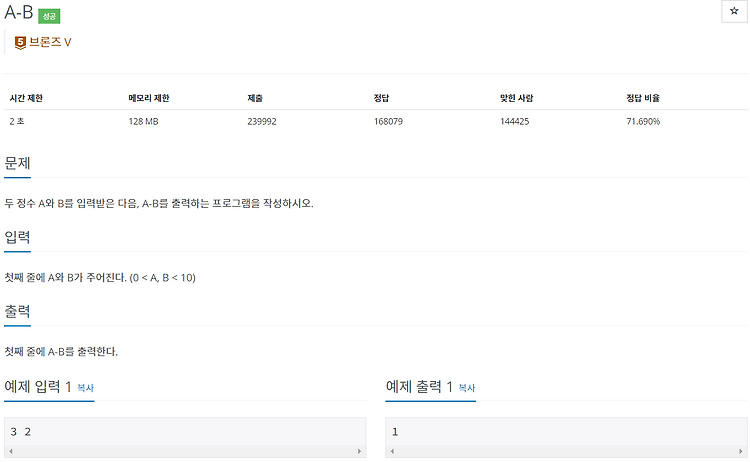
Task: Click right scroll arrow of example input box
Action: pos(359,451)
